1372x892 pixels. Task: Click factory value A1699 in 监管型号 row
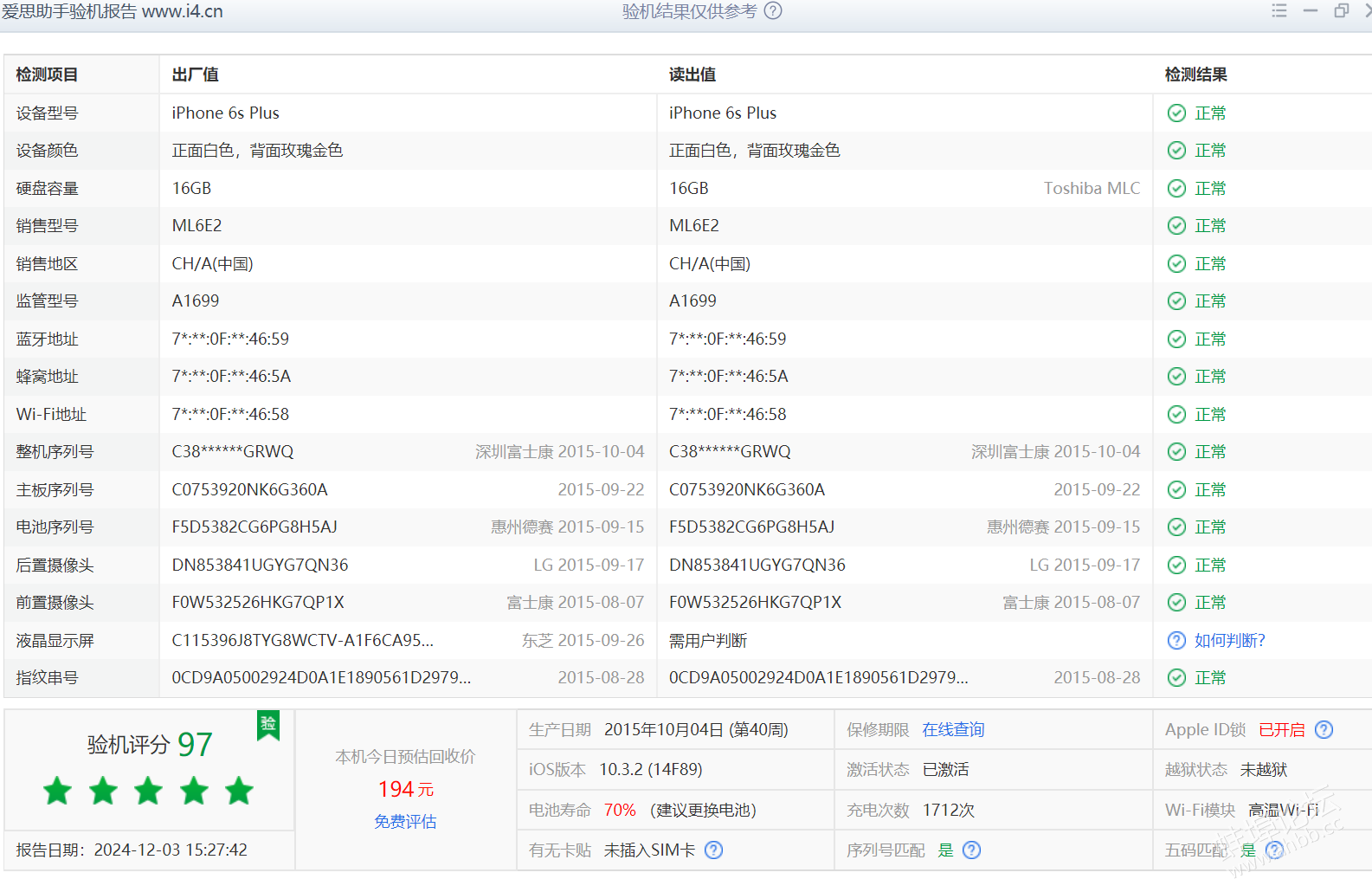pos(196,301)
